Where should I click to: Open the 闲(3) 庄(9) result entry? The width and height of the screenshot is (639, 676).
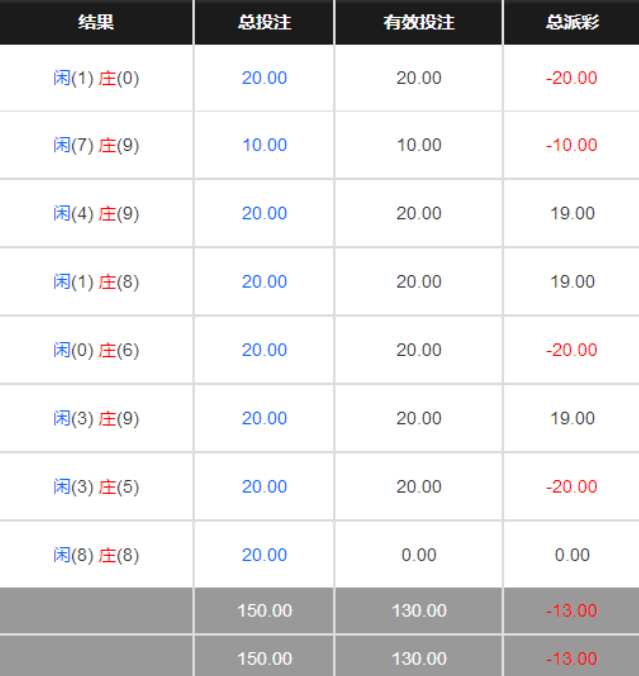[96, 418]
